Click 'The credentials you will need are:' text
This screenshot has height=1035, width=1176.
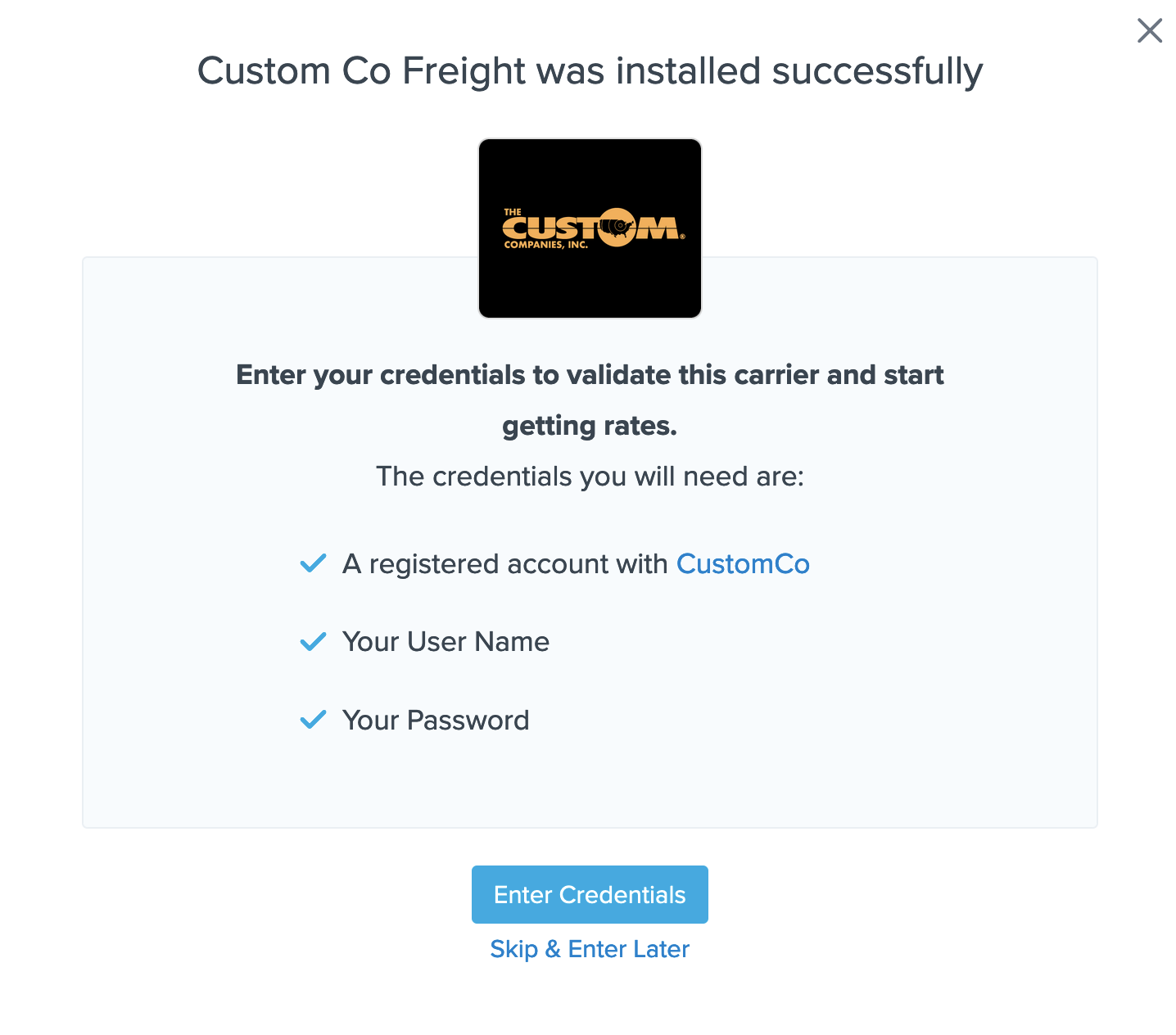pos(590,477)
